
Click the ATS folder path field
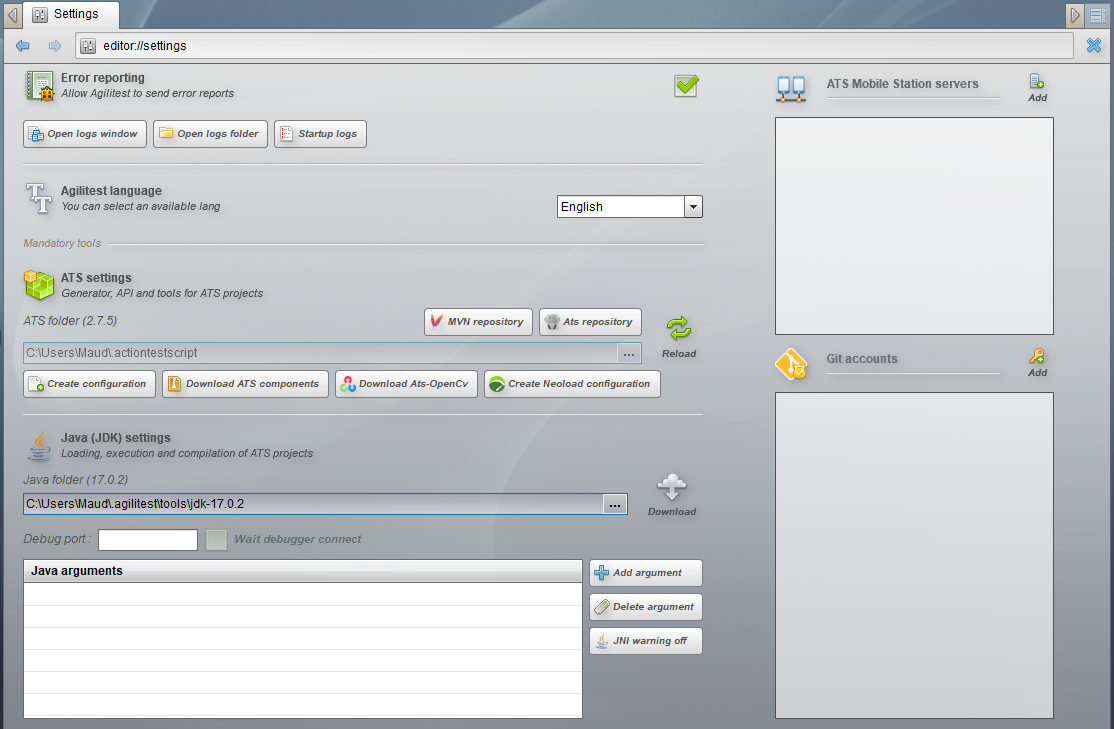[320, 353]
